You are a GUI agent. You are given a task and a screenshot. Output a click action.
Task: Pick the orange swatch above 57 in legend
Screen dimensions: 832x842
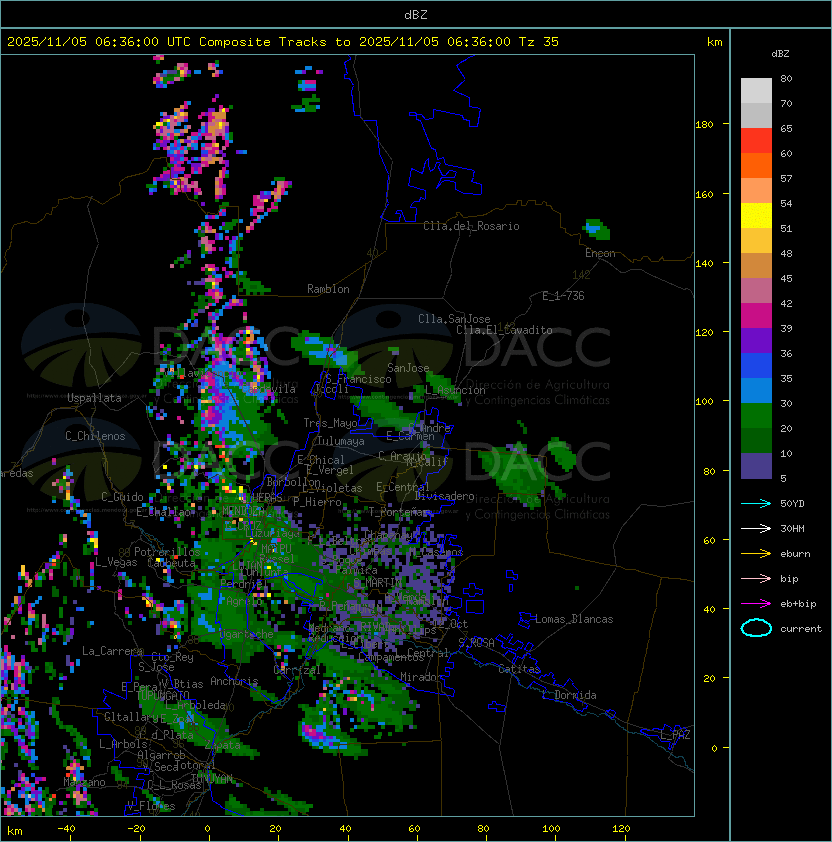point(756,165)
